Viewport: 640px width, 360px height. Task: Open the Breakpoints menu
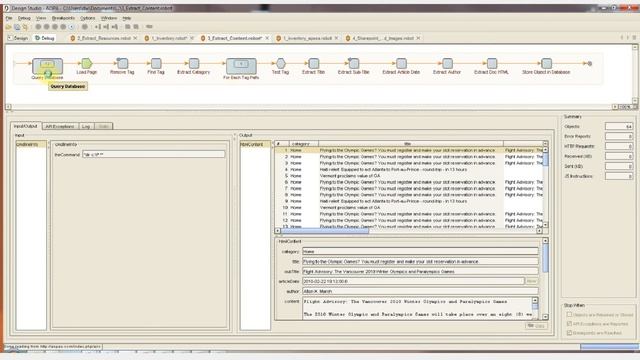click(x=63, y=18)
